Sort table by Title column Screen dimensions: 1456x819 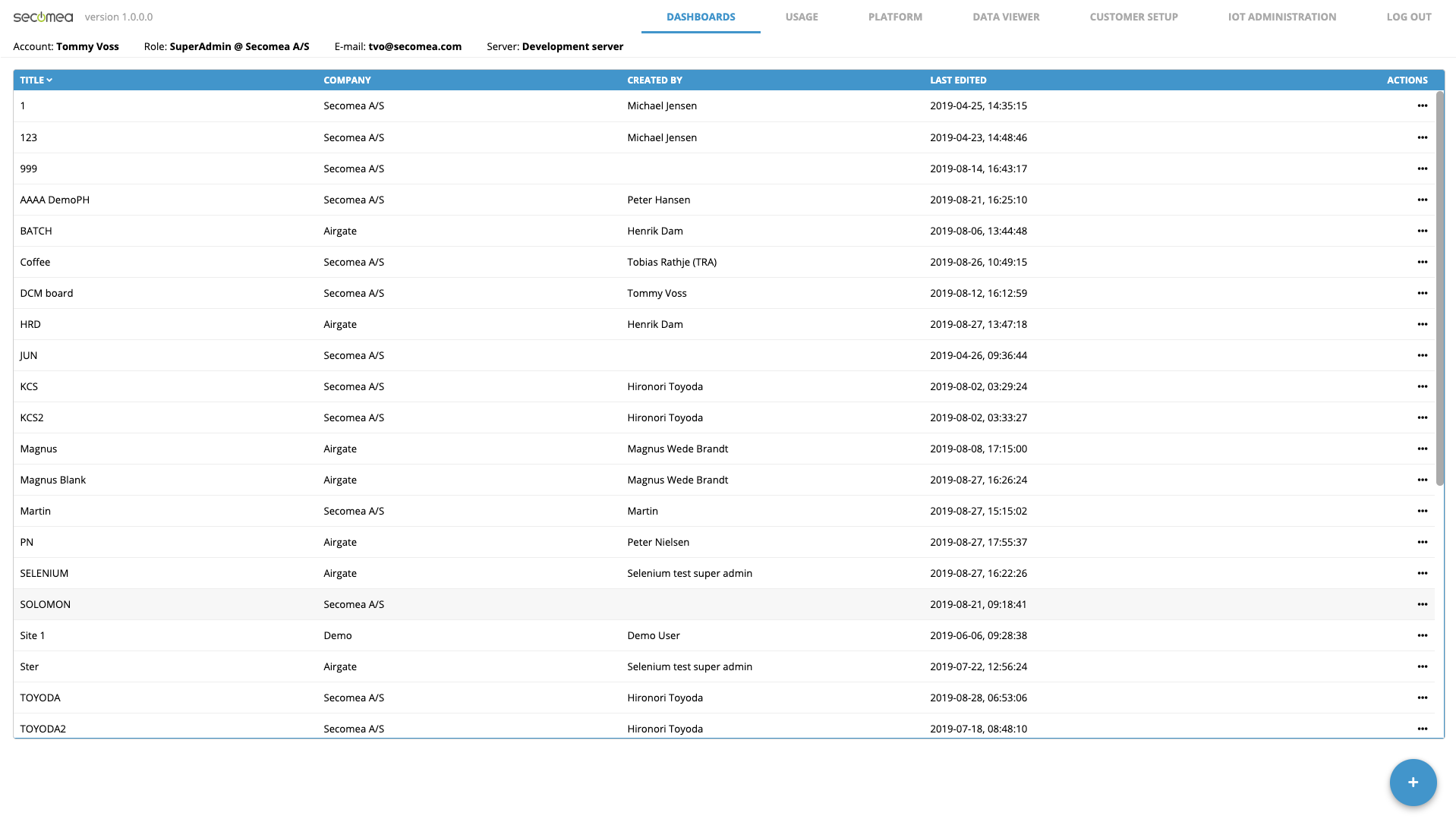pyautogui.click(x=36, y=80)
